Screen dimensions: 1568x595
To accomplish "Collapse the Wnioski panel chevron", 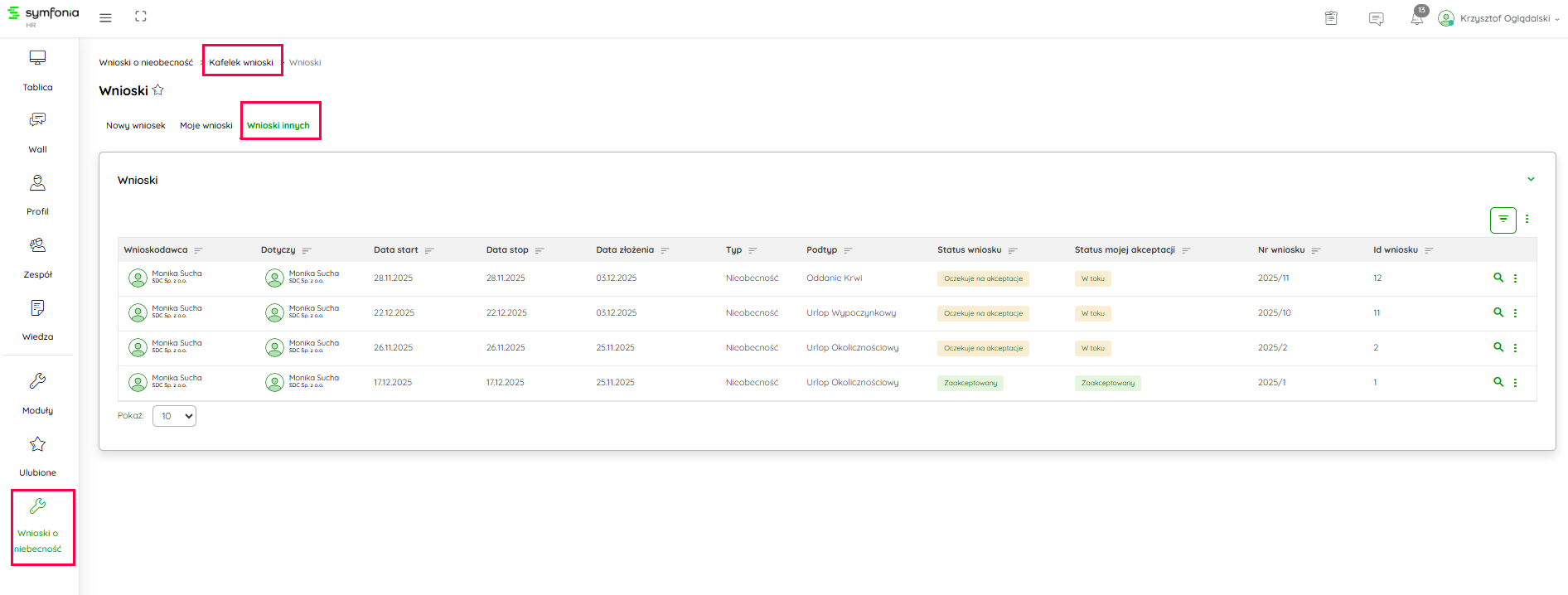I will [x=1531, y=179].
